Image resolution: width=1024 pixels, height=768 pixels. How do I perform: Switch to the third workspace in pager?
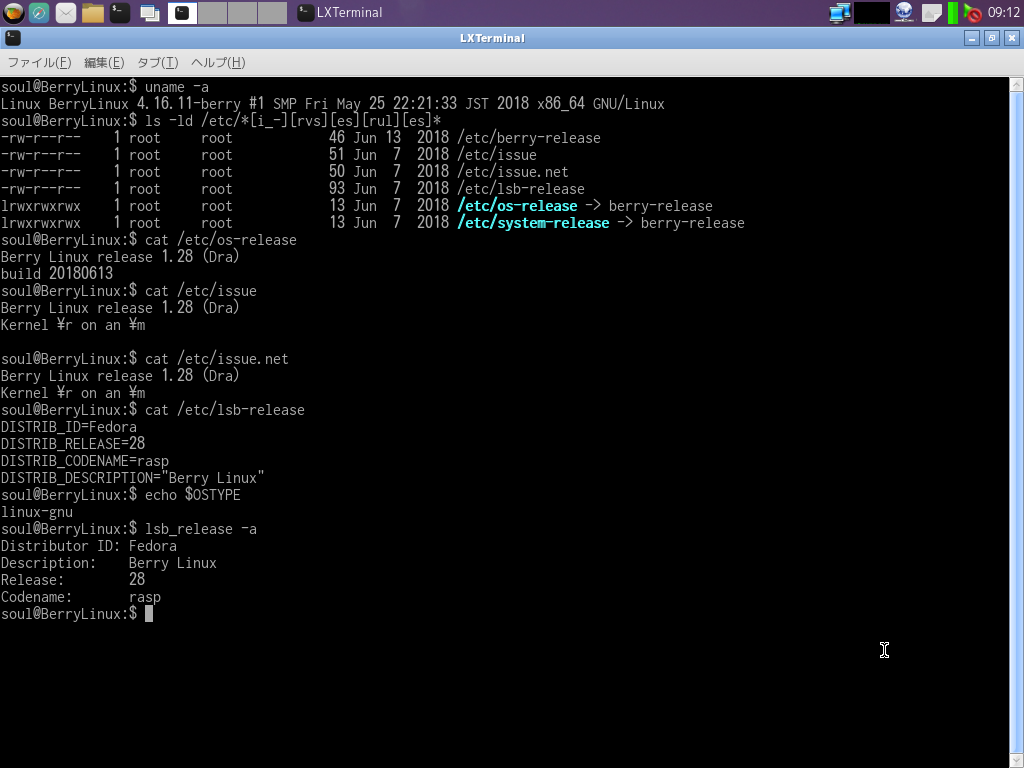242,12
